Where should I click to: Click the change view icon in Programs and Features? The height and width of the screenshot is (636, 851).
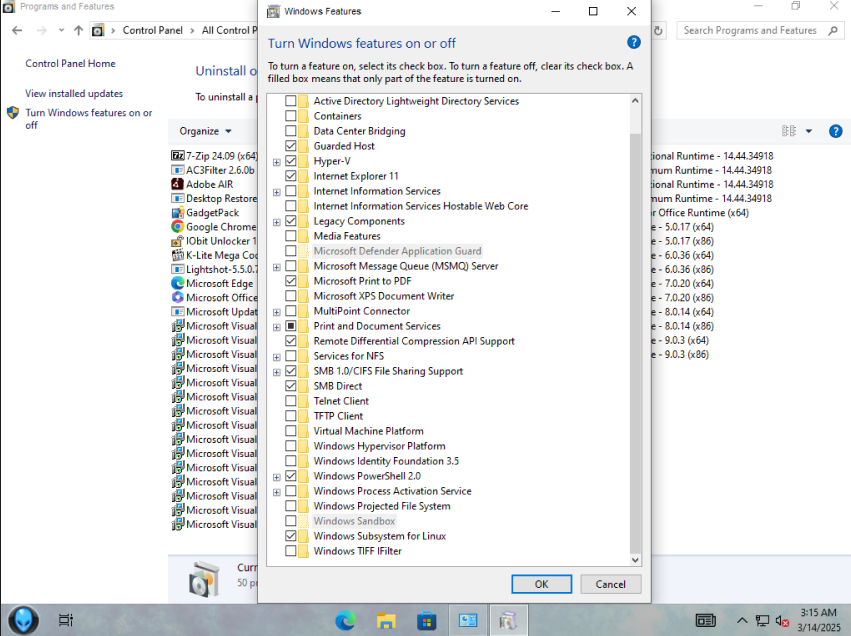point(789,131)
